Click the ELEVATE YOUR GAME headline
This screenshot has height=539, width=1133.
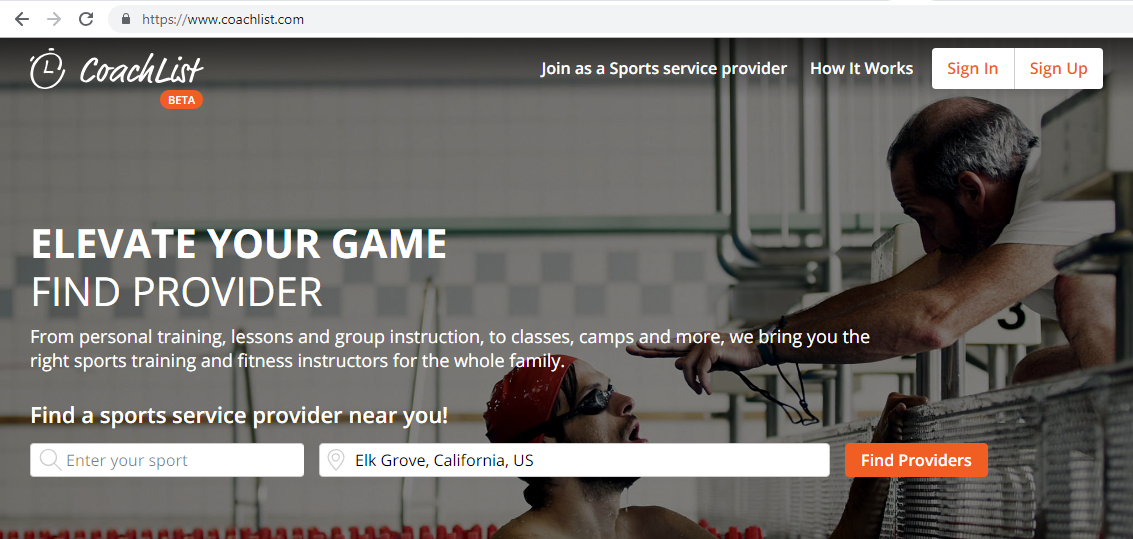click(239, 243)
